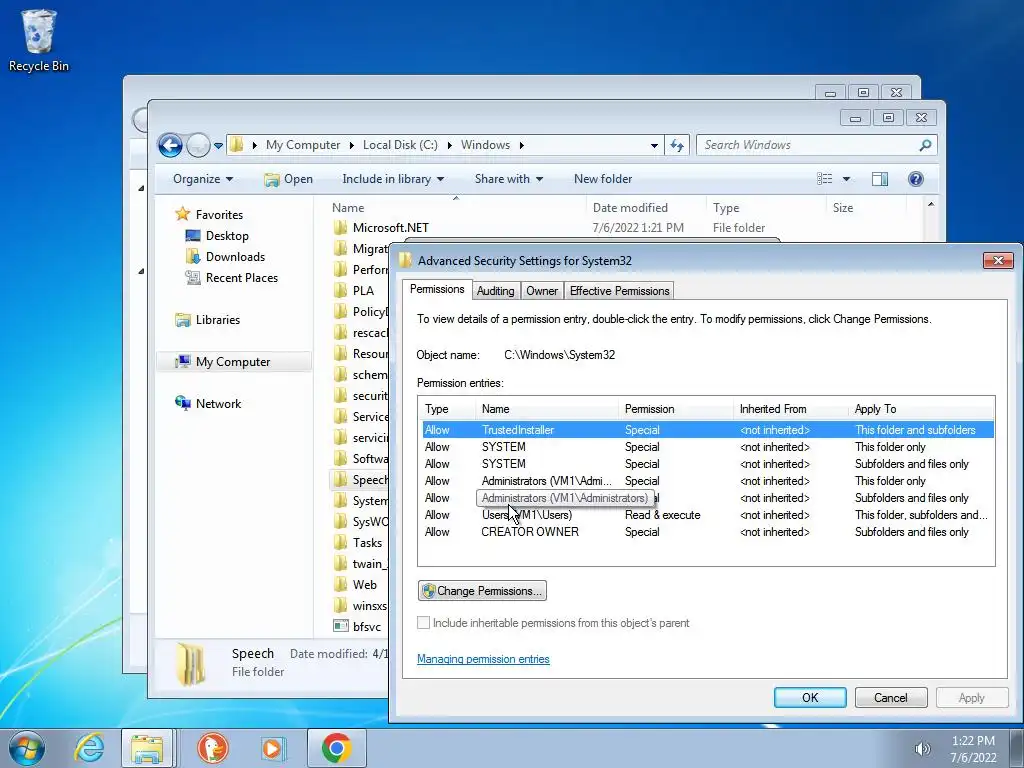Open Downloads in Favorites
The image size is (1024, 768).
pos(235,257)
